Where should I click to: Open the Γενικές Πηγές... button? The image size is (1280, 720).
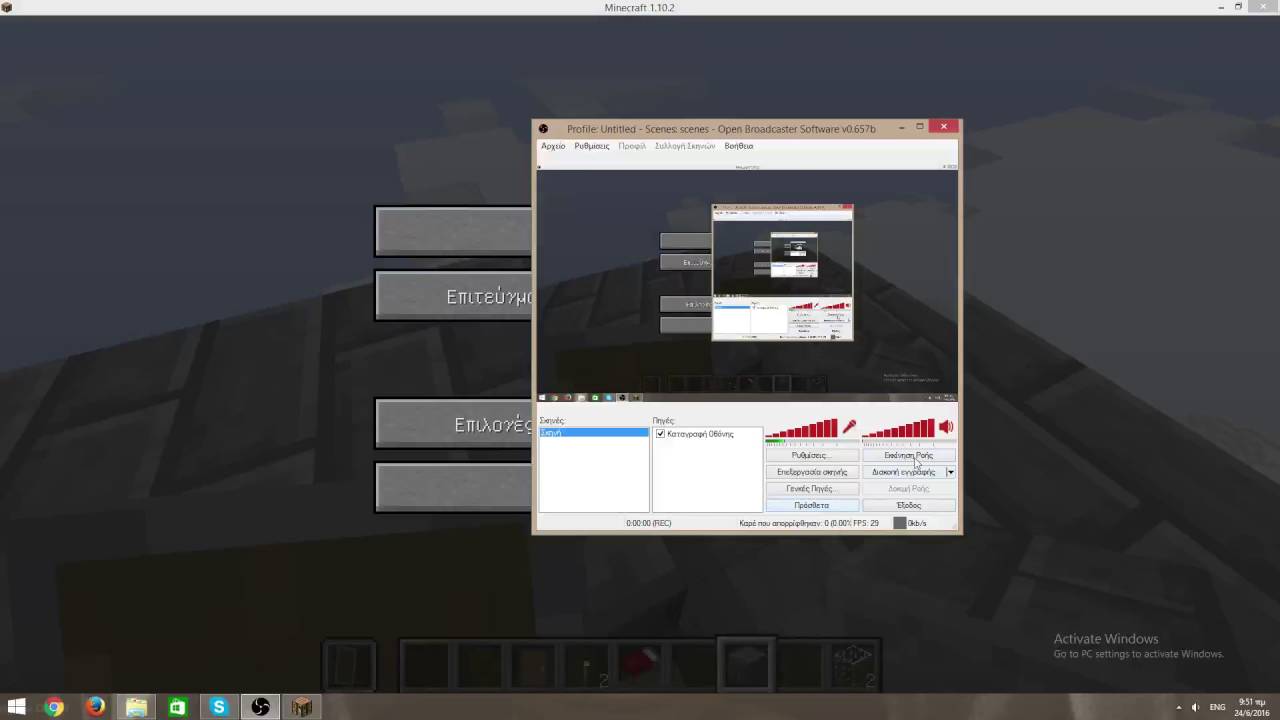click(812, 489)
